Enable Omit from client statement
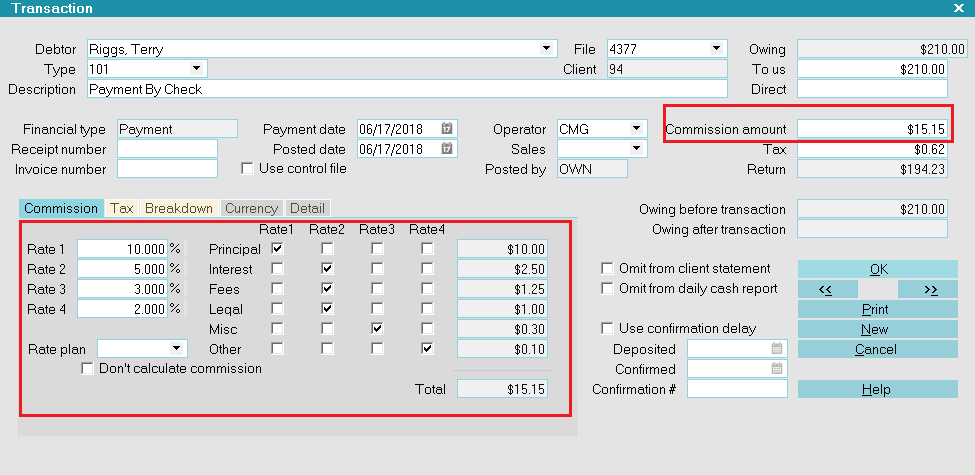The width and height of the screenshot is (975, 475). (607, 269)
